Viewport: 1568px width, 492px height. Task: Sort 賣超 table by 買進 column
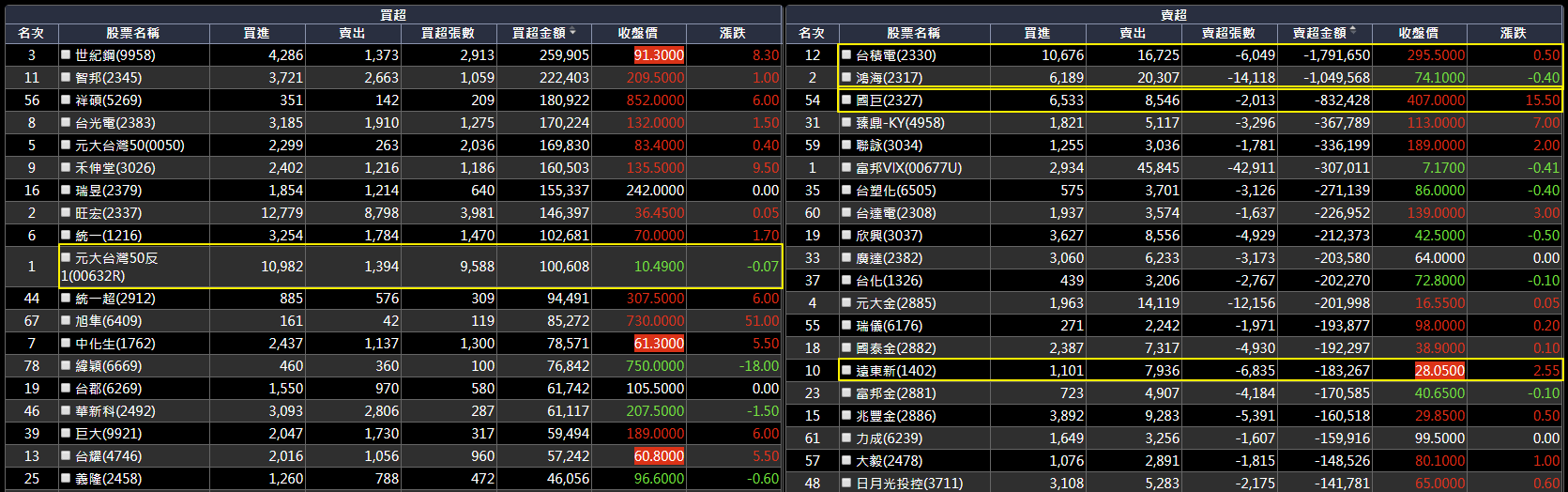click(1038, 33)
